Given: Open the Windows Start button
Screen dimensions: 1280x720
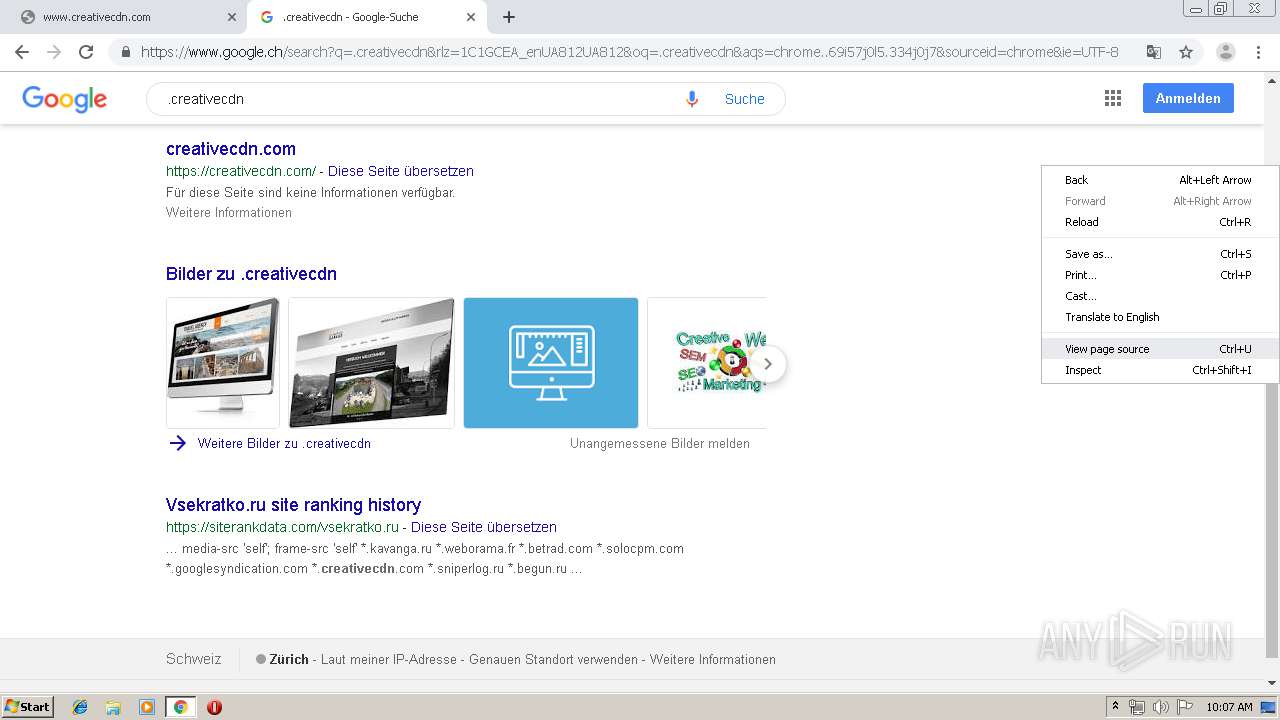Looking at the screenshot, I should coord(27,707).
